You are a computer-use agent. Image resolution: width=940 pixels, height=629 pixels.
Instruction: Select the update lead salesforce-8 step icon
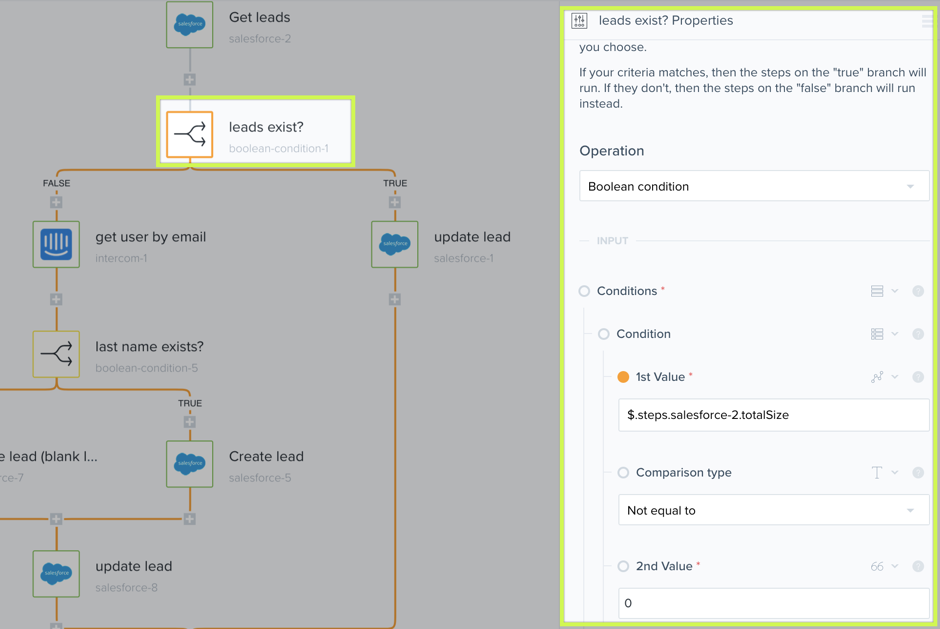(x=56, y=574)
